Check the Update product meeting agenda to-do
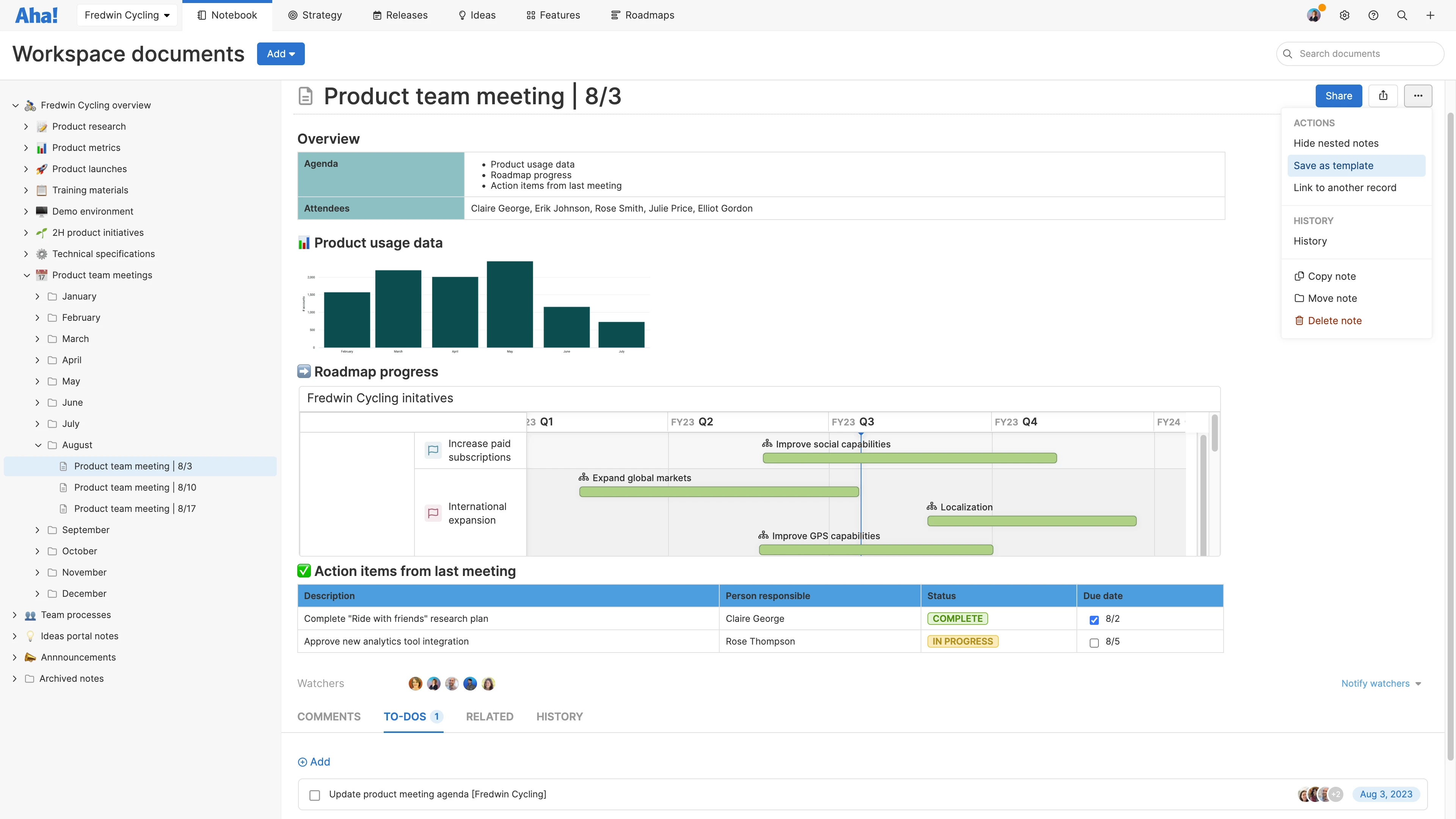This screenshot has width=1456, height=819. click(315, 795)
